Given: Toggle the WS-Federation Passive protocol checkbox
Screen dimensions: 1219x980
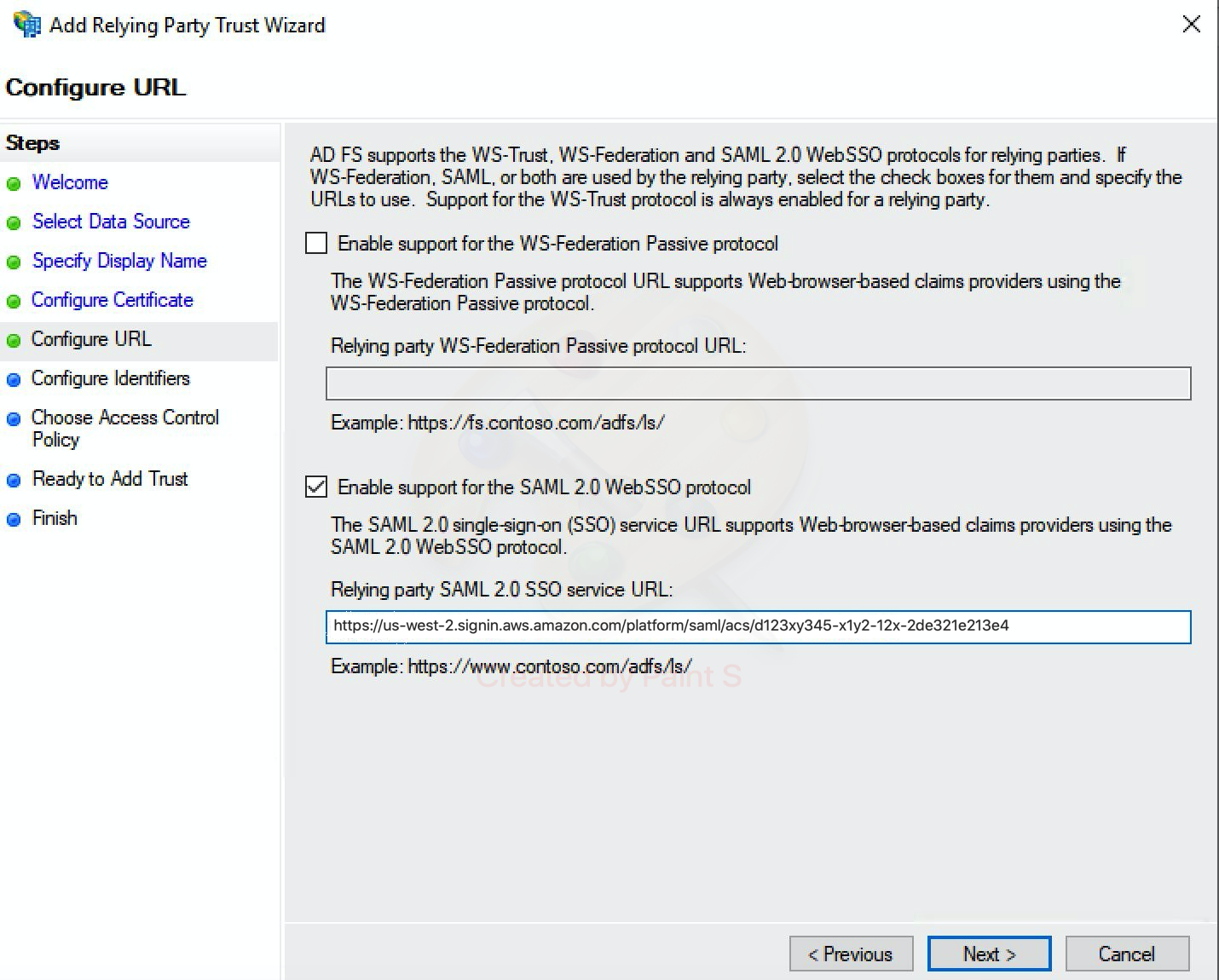Looking at the screenshot, I should (x=315, y=243).
